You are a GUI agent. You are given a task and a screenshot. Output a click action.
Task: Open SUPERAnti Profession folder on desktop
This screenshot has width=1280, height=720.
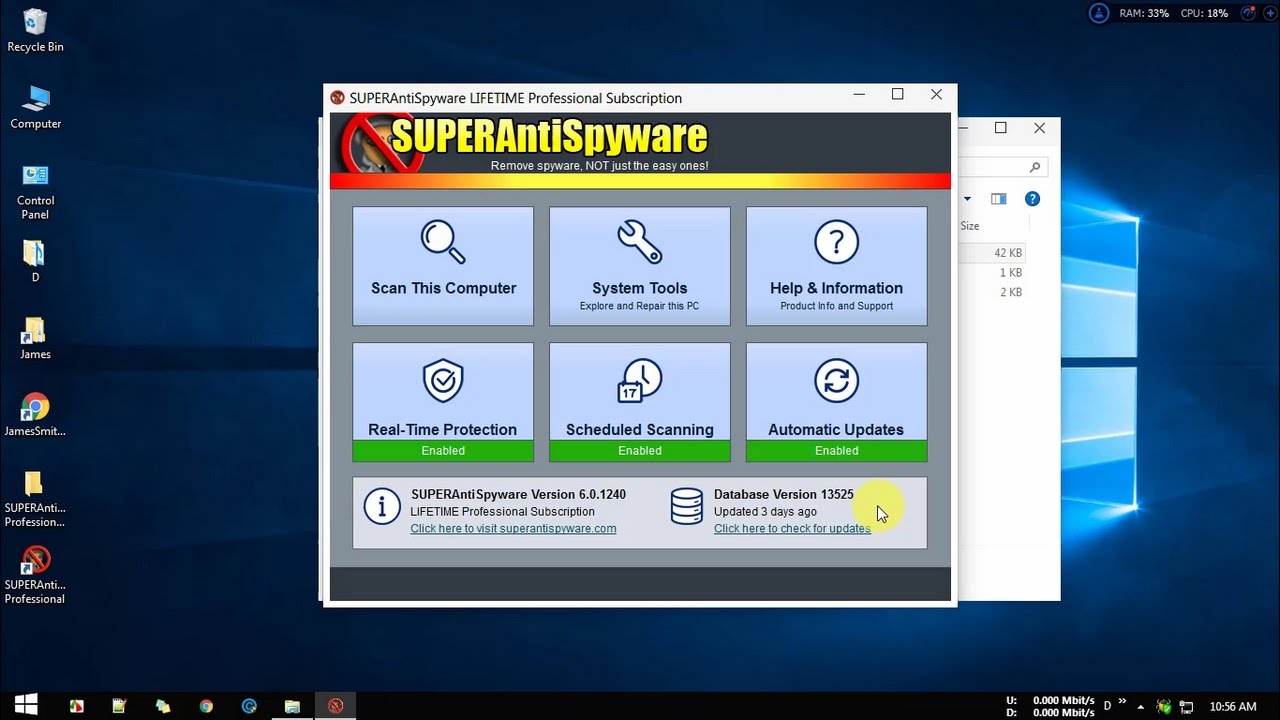pyautogui.click(x=35, y=499)
